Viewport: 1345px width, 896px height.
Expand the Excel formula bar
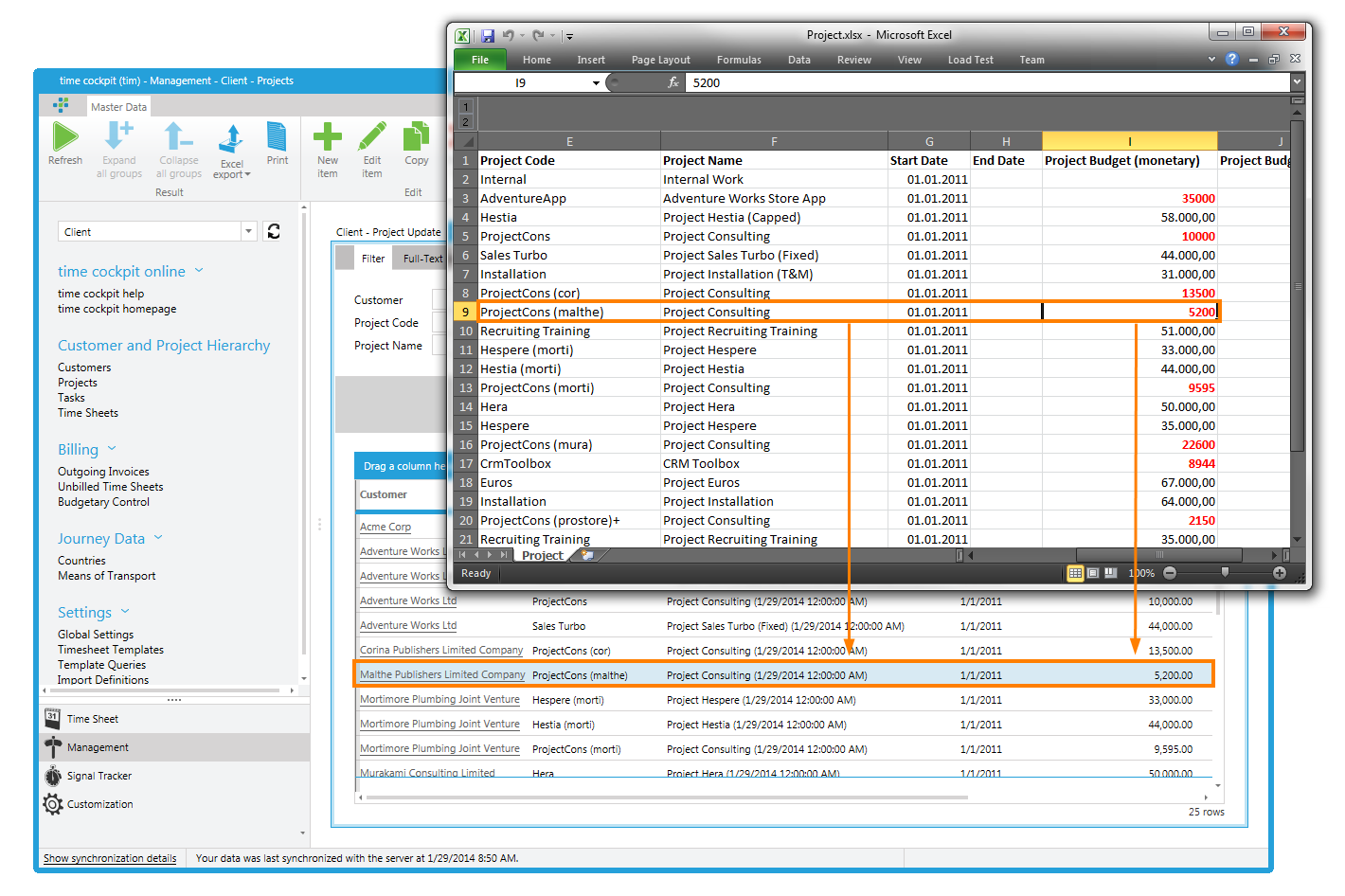[x=1298, y=82]
